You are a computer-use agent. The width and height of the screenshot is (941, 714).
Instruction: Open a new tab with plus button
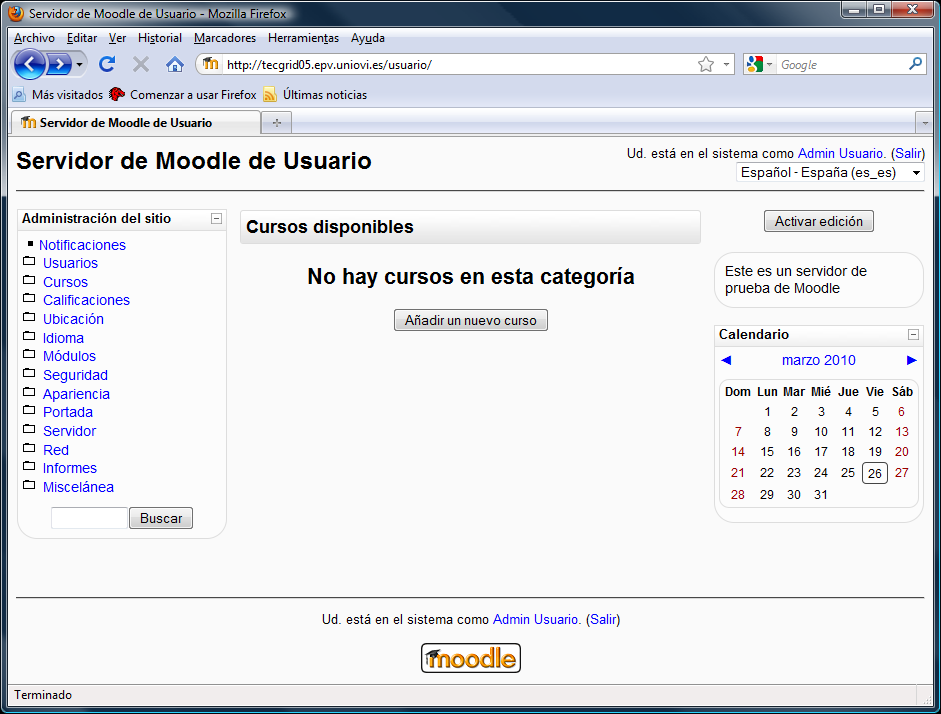tap(277, 122)
